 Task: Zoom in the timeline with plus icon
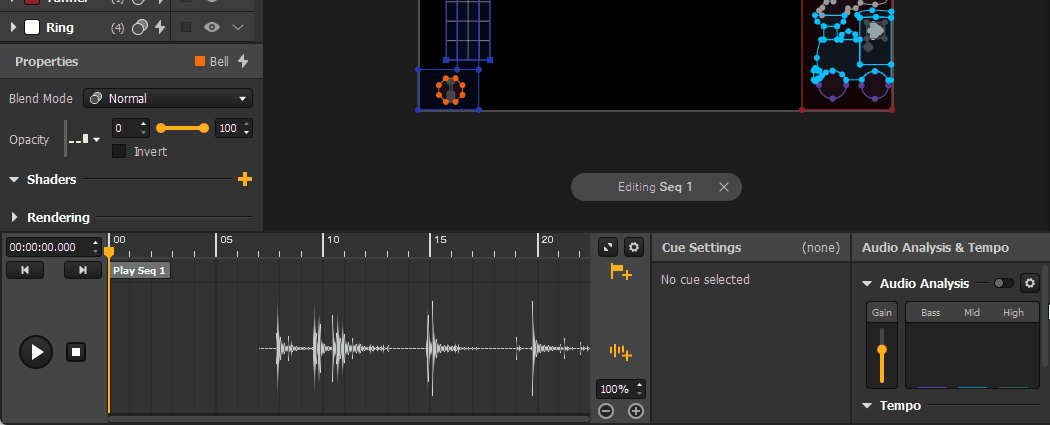pos(635,411)
